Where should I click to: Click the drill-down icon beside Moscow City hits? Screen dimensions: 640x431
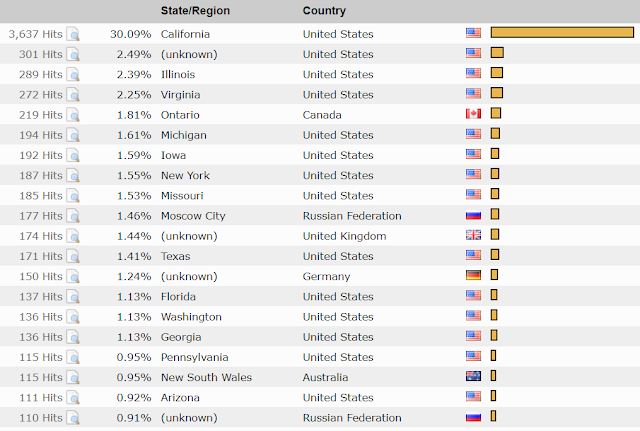(73, 216)
